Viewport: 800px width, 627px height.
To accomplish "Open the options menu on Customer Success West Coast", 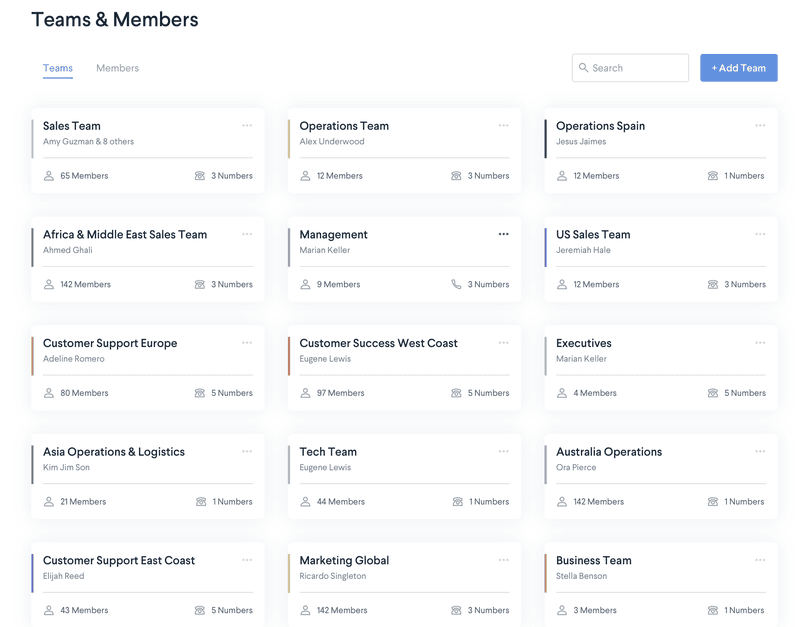I will (503, 342).
